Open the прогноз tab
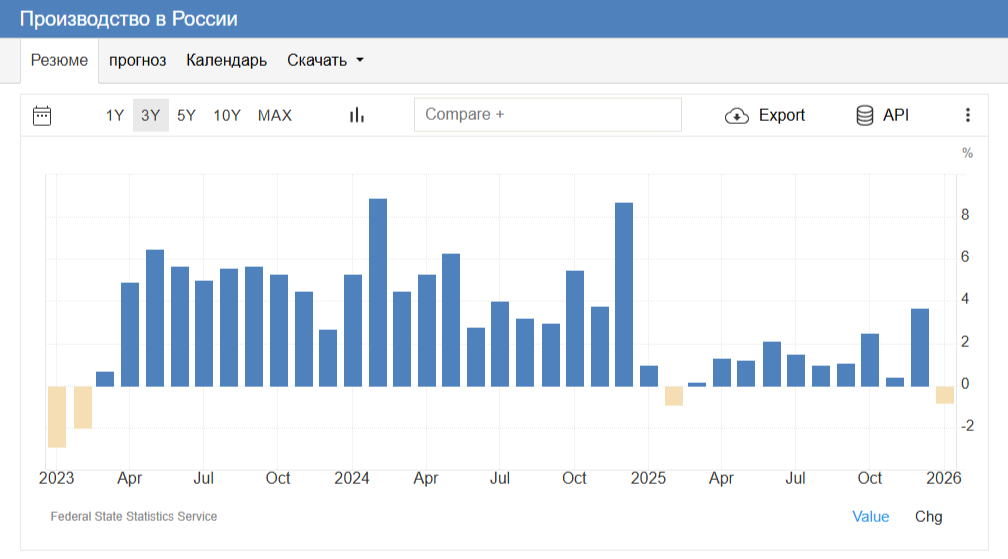The image size is (1008, 559). tap(138, 60)
